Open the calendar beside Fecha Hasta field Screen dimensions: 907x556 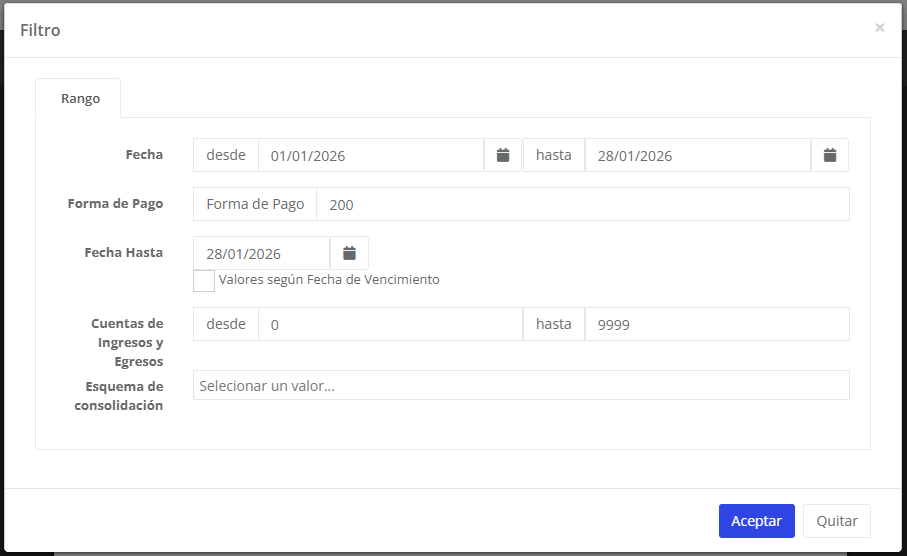click(349, 253)
